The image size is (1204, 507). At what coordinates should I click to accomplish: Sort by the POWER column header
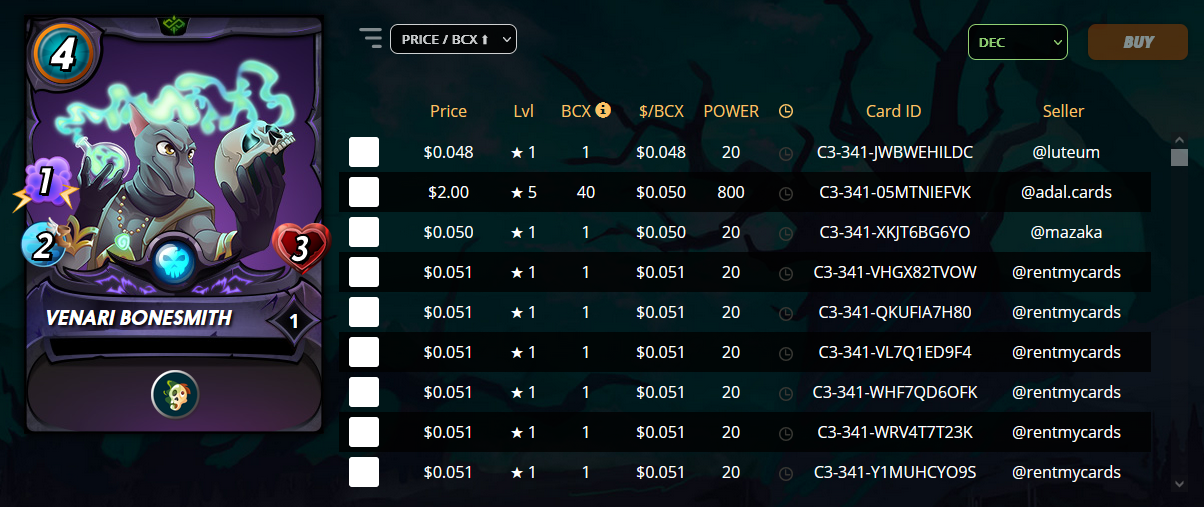(x=731, y=111)
